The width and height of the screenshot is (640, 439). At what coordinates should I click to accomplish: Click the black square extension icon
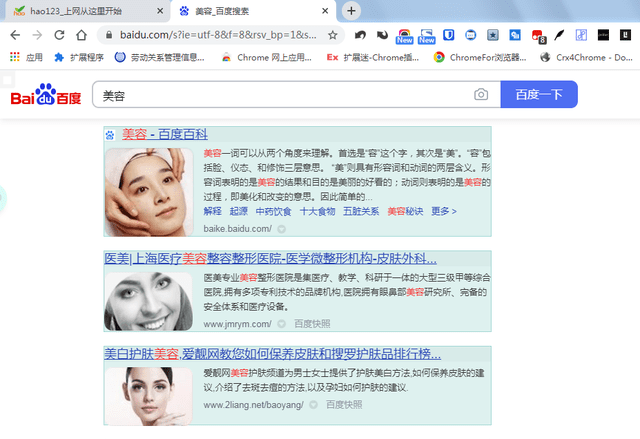click(x=603, y=35)
